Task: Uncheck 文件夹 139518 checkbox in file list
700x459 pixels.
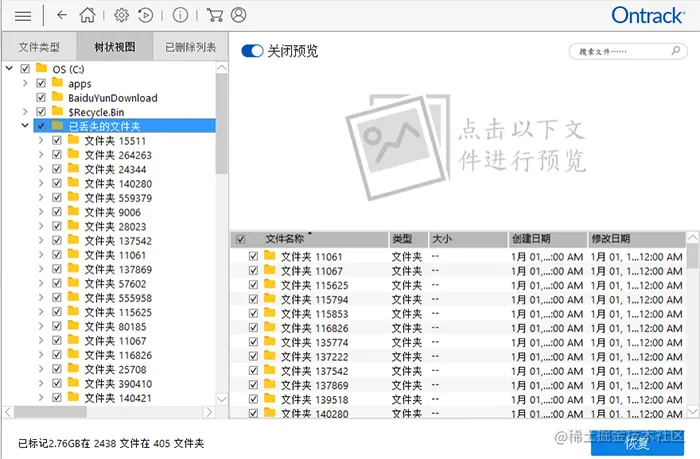Action: pos(253,399)
